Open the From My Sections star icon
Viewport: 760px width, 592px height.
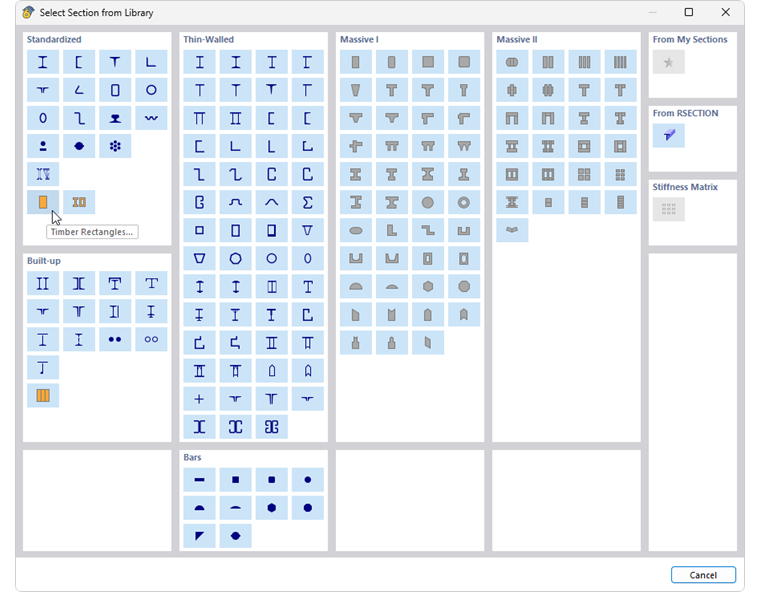tap(668, 62)
